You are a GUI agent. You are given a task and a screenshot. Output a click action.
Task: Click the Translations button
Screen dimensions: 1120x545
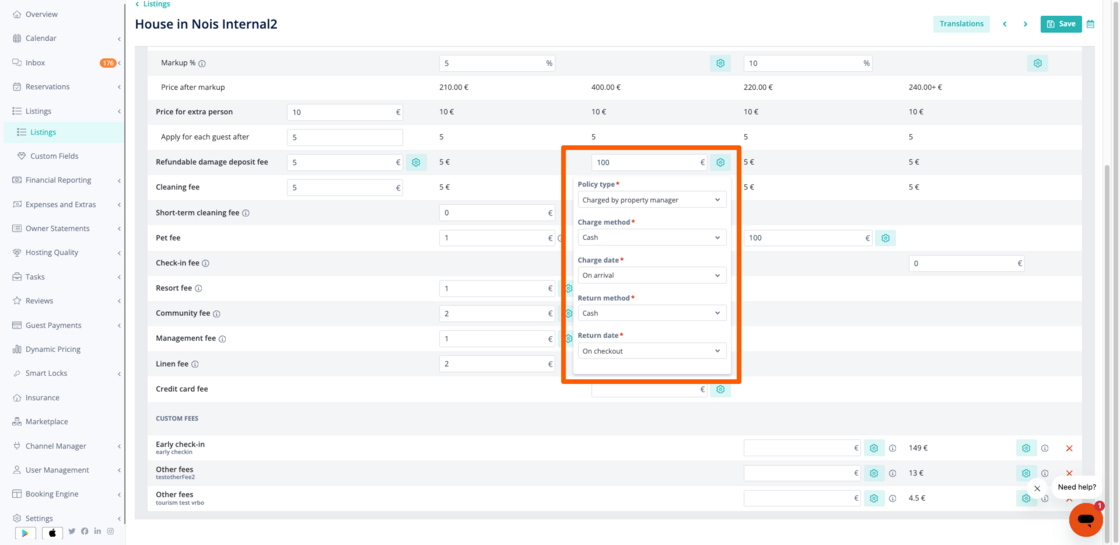tap(961, 24)
